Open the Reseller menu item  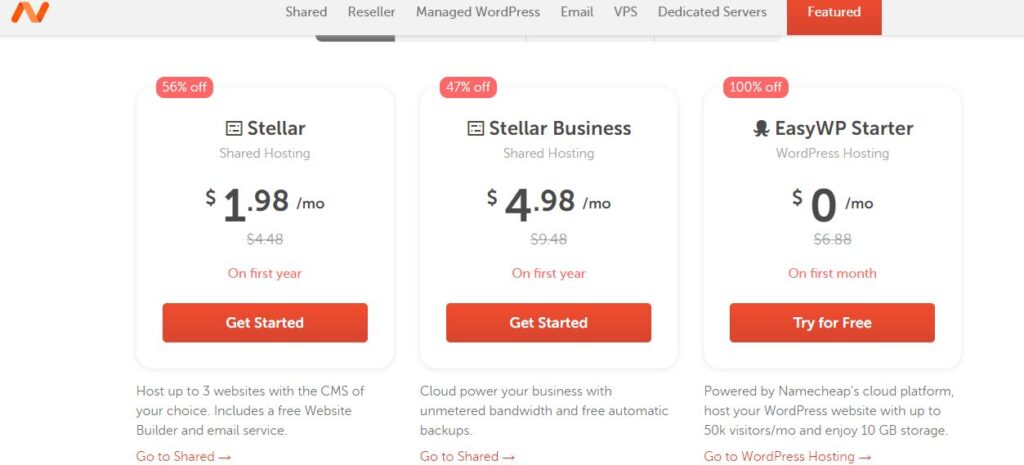pyautogui.click(x=372, y=12)
